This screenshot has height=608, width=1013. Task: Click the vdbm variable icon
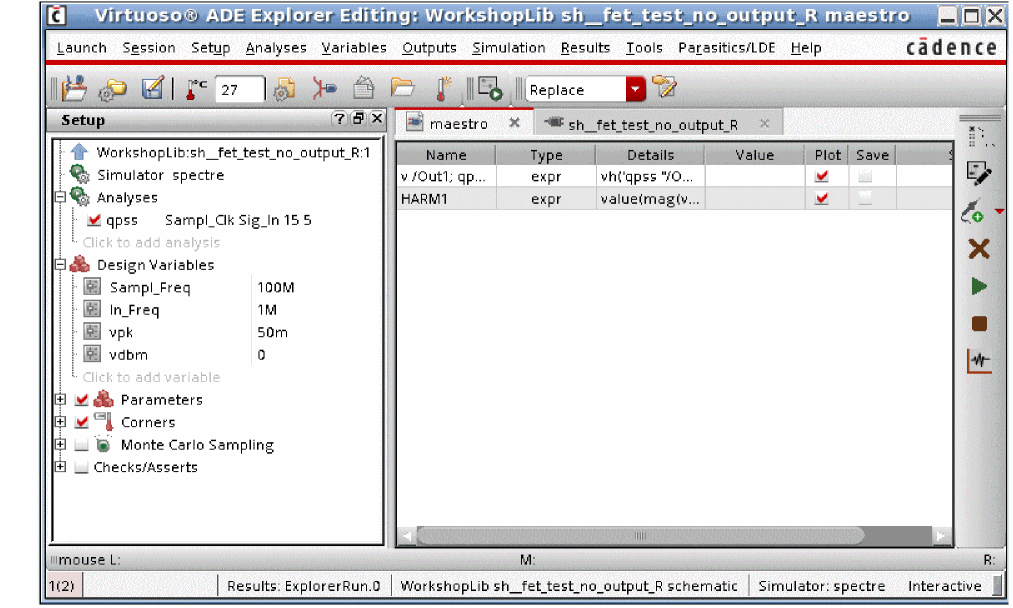click(x=92, y=353)
